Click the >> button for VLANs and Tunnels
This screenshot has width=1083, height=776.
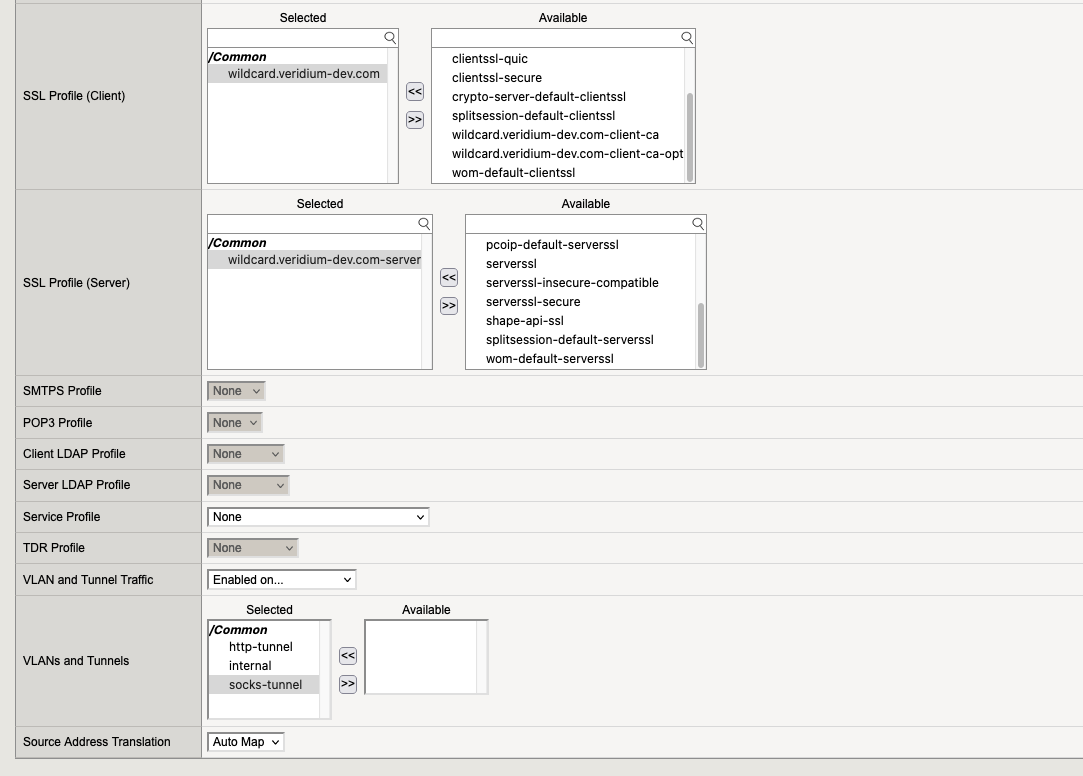tap(348, 684)
